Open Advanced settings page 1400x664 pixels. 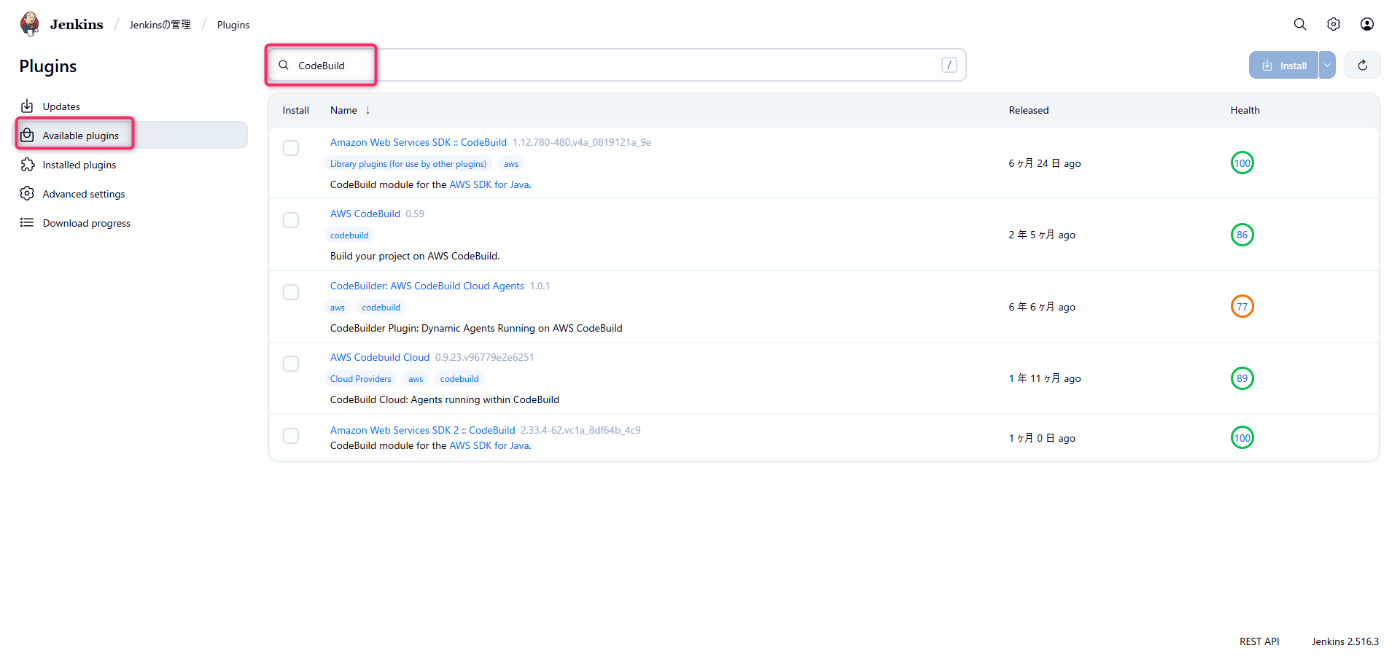(132, 194)
